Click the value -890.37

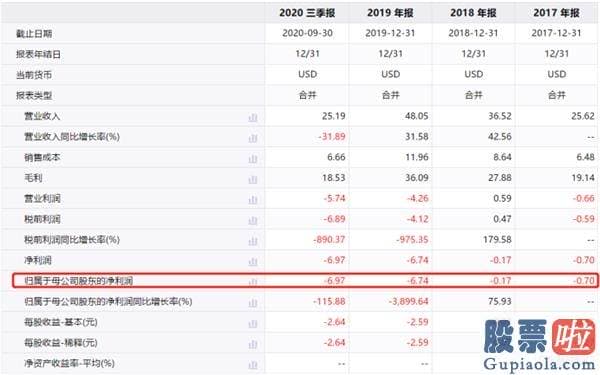[x=329, y=240]
